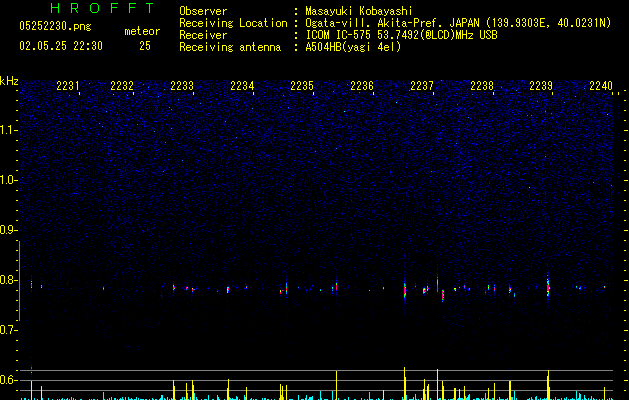
Task: Click the Observer label
Action: click(x=203, y=11)
